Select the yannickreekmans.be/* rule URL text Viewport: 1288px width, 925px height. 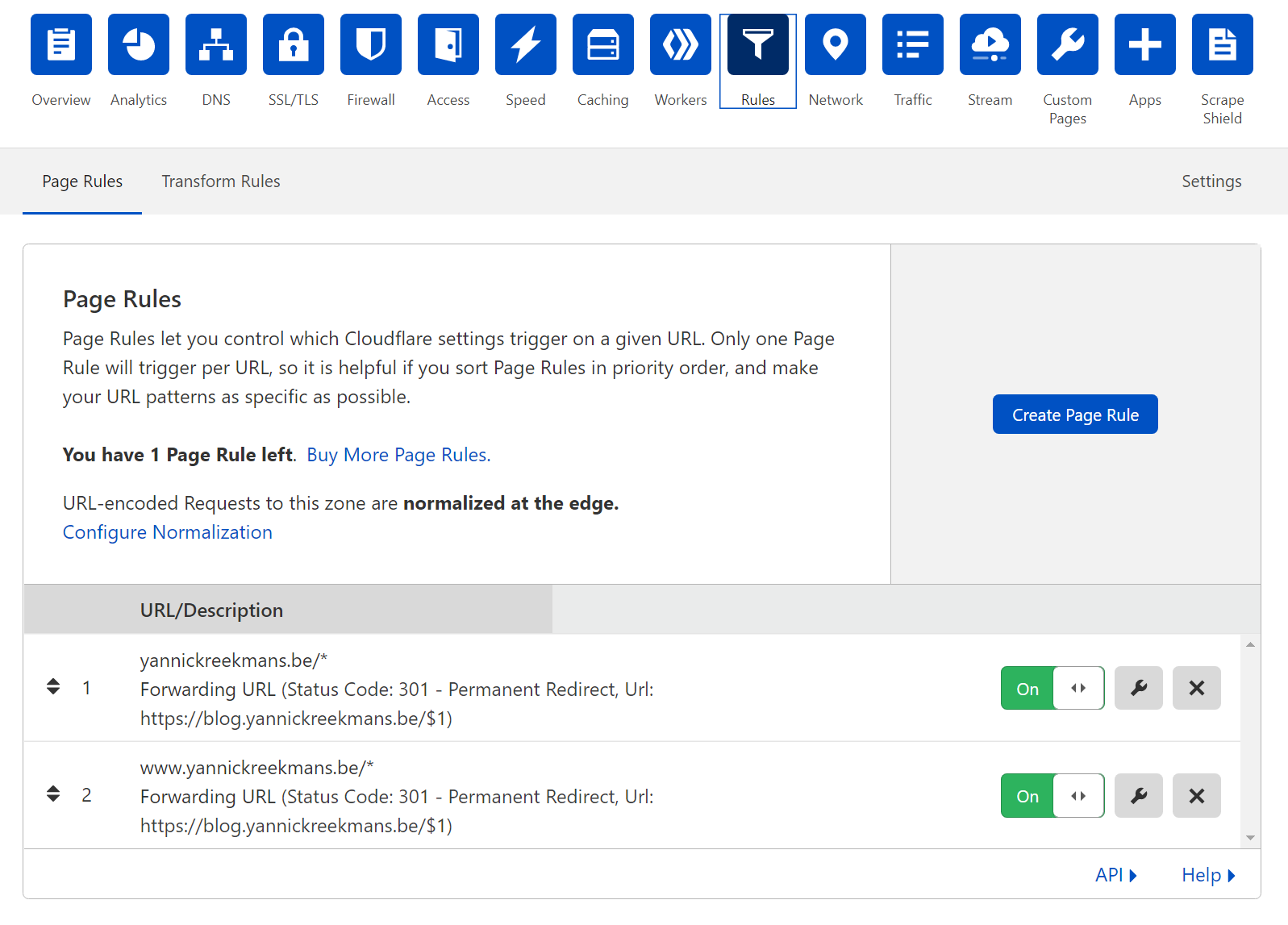point(234,660)
